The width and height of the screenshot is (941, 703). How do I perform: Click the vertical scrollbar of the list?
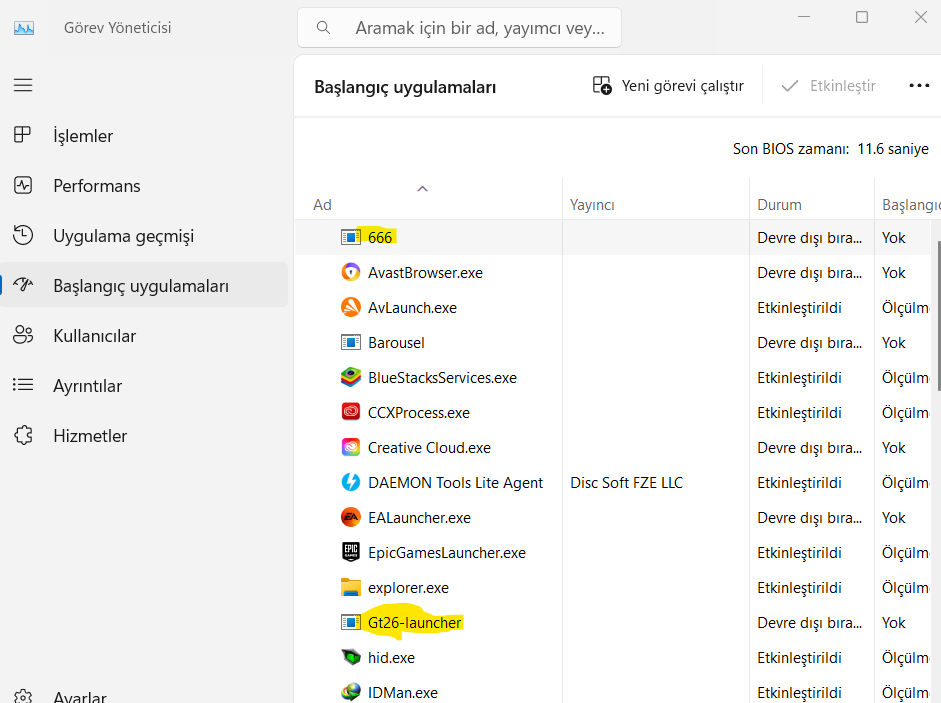938,315
